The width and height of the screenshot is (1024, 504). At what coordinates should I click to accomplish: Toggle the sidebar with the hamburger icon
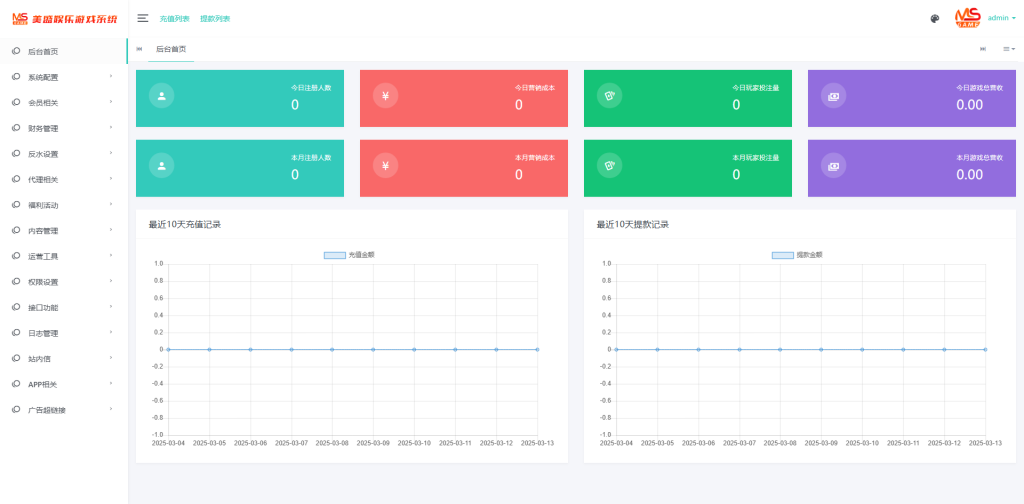click(x=143, y=18)
